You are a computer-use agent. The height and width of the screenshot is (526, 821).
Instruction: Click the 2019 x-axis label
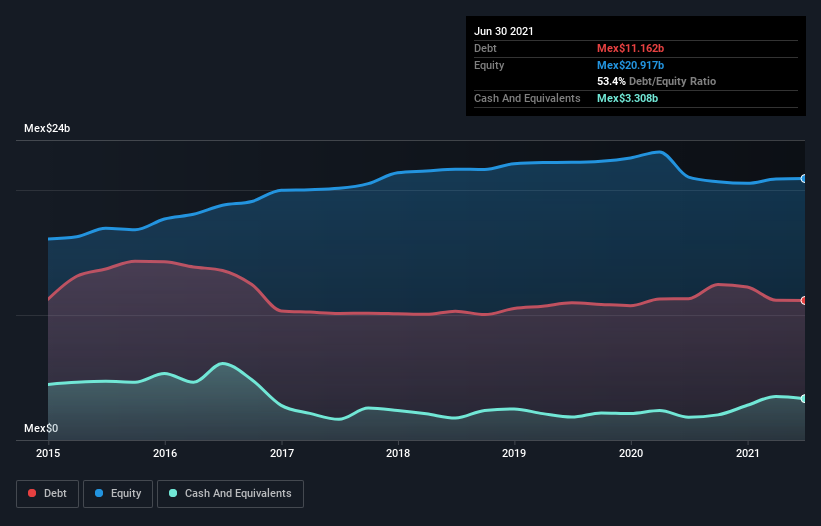[514, 453]
